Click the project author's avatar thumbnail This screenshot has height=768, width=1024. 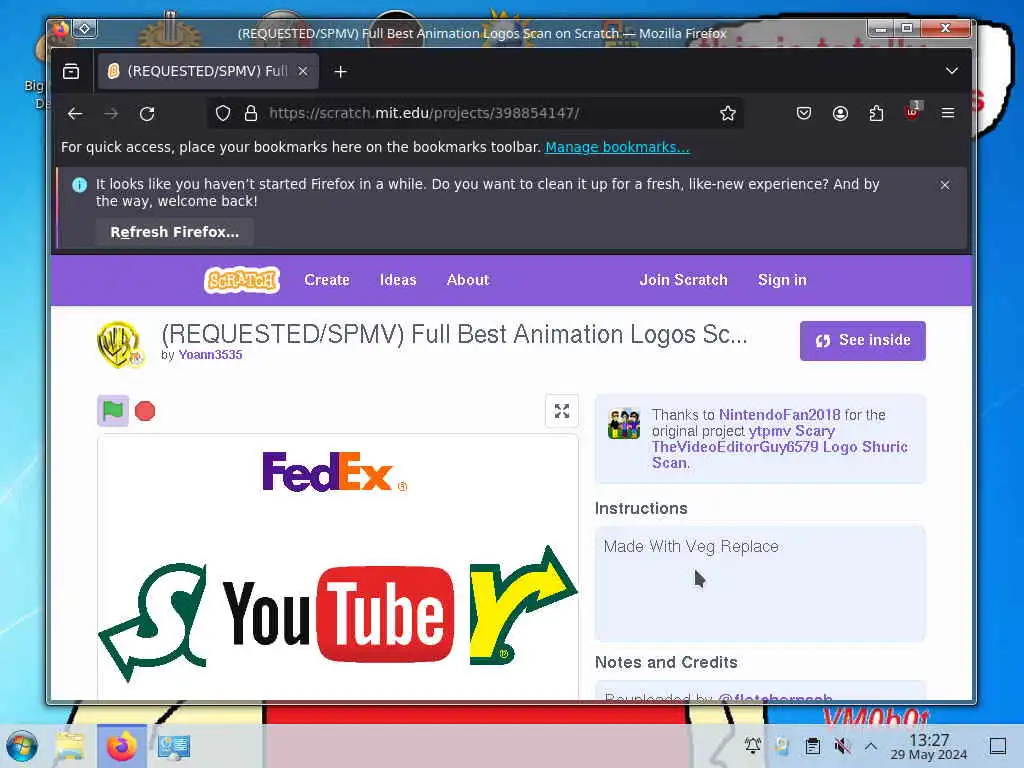point(120,344)
